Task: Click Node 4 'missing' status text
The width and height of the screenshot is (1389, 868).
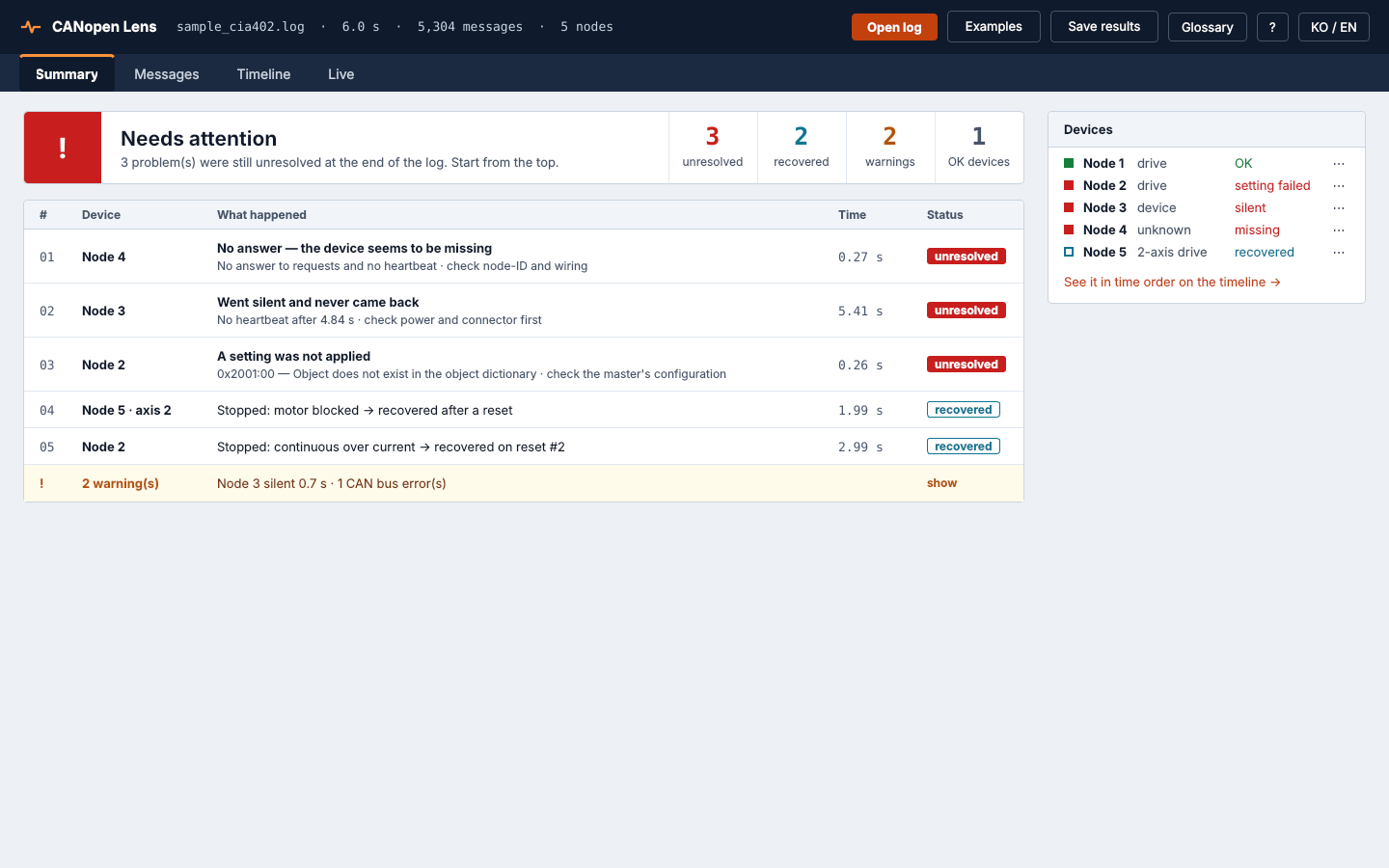Action: pyautogui.click(x=1257, y=231)
